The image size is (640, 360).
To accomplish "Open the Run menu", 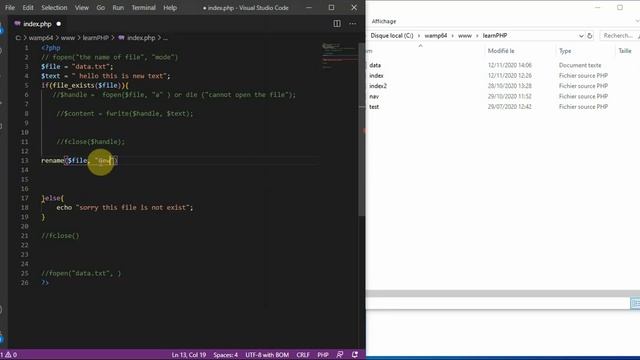I will [118, 7].
